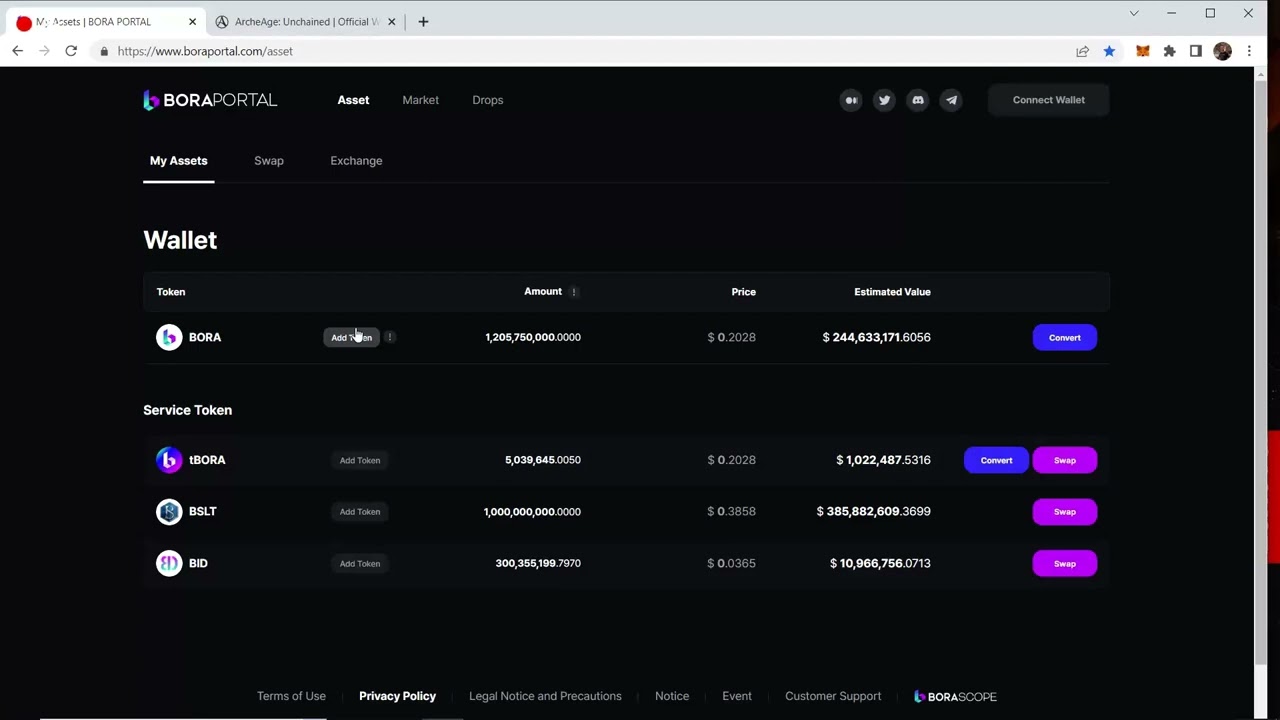Screen dimensions: 1280x720
Task: Toggle the browser side panel icon
Action: 1195,51
